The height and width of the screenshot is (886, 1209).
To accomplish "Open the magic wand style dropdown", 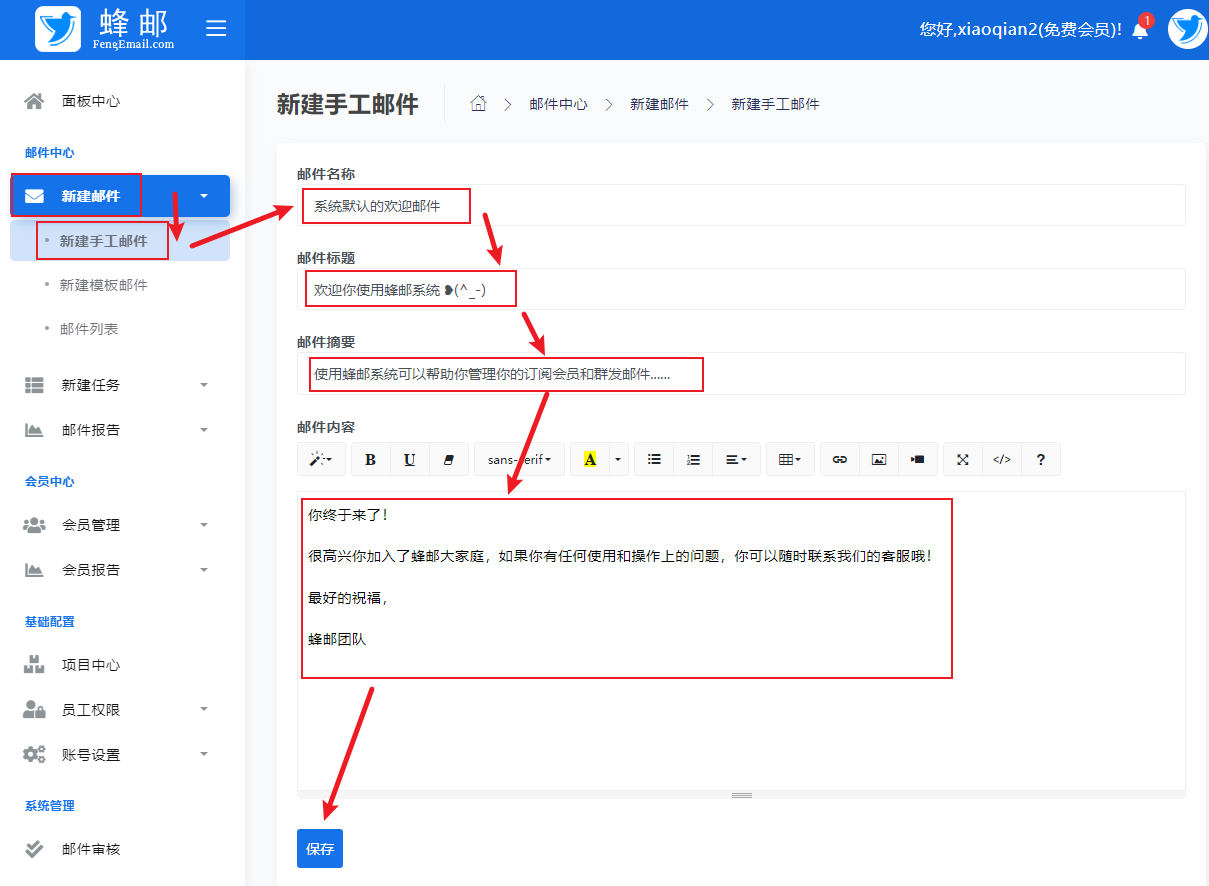I will click(x=321, y=459).
